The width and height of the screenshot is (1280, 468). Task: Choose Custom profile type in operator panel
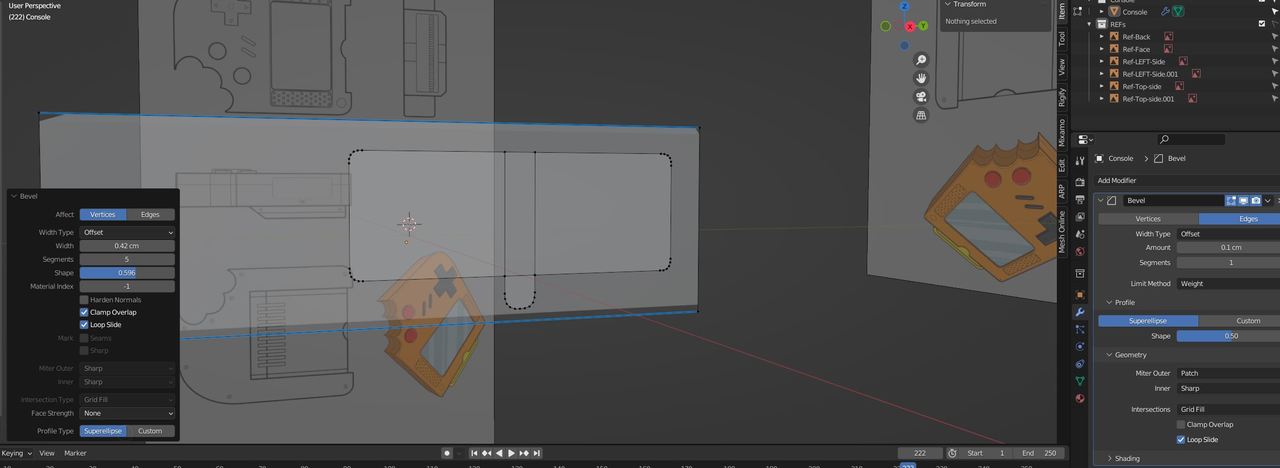pos(150,431)
